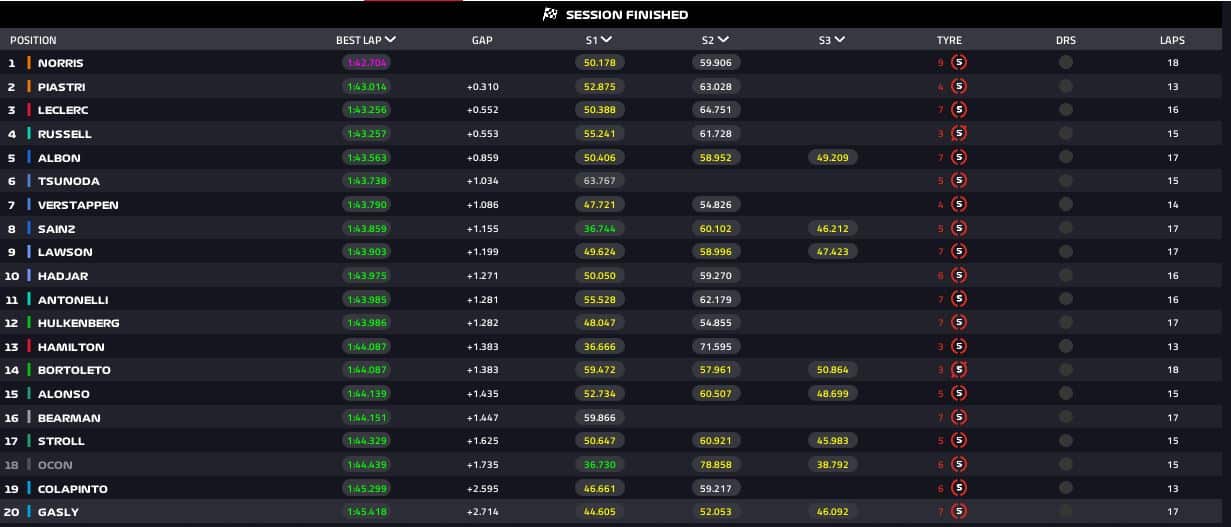1231x527 pixels.
Task: Click the DRS column header
Action: tap(1066, 41)
